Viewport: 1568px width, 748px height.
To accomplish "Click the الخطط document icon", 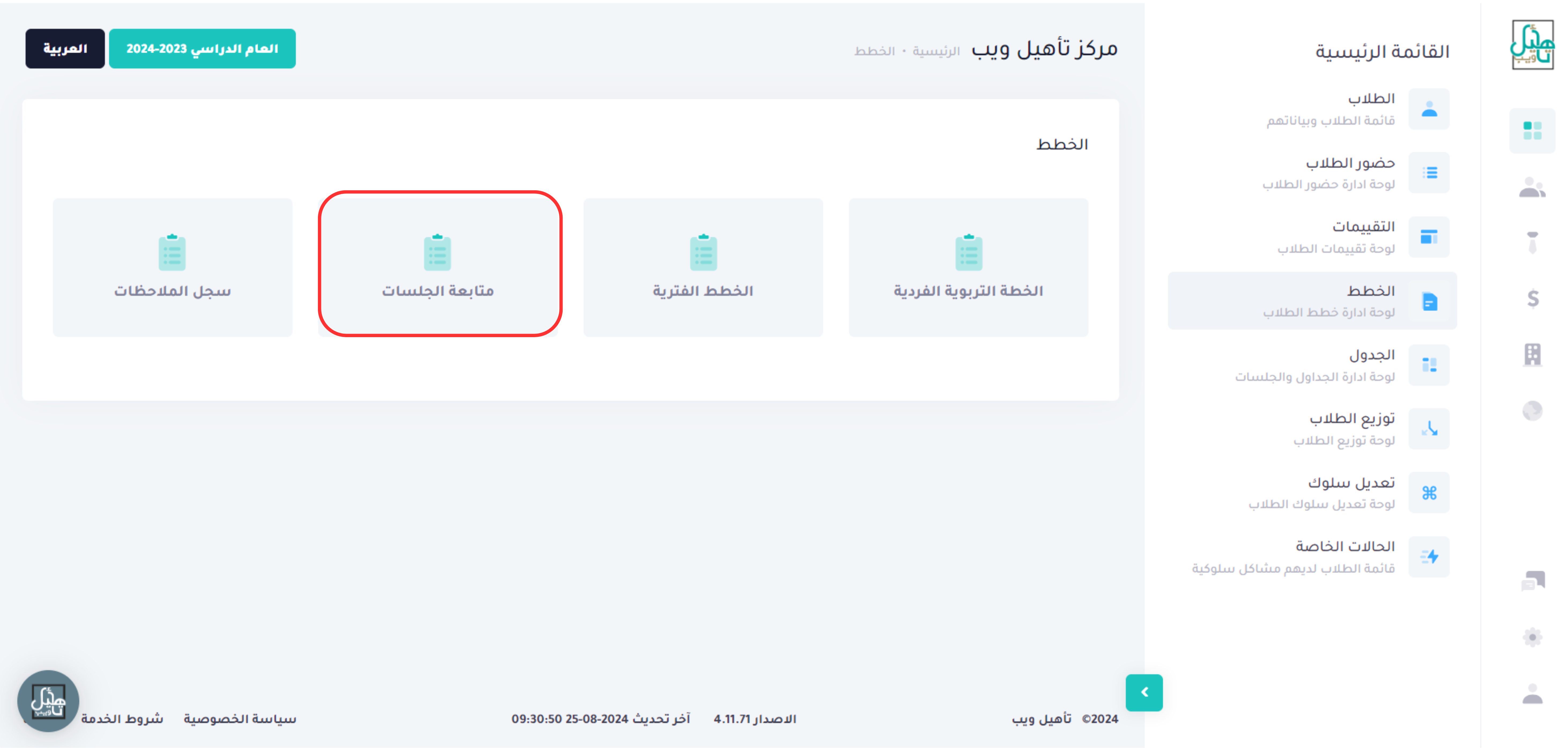I will click(x=1429, y=301).
